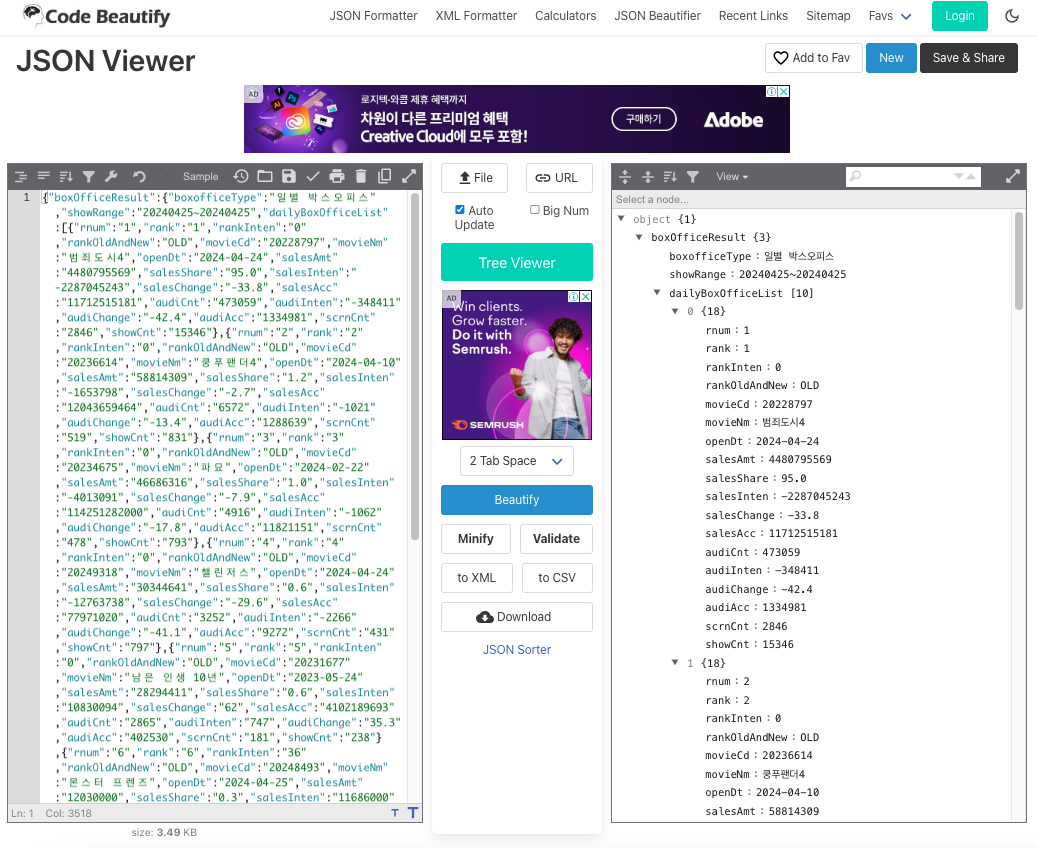Click the Minify button

(x=476, y=539)
